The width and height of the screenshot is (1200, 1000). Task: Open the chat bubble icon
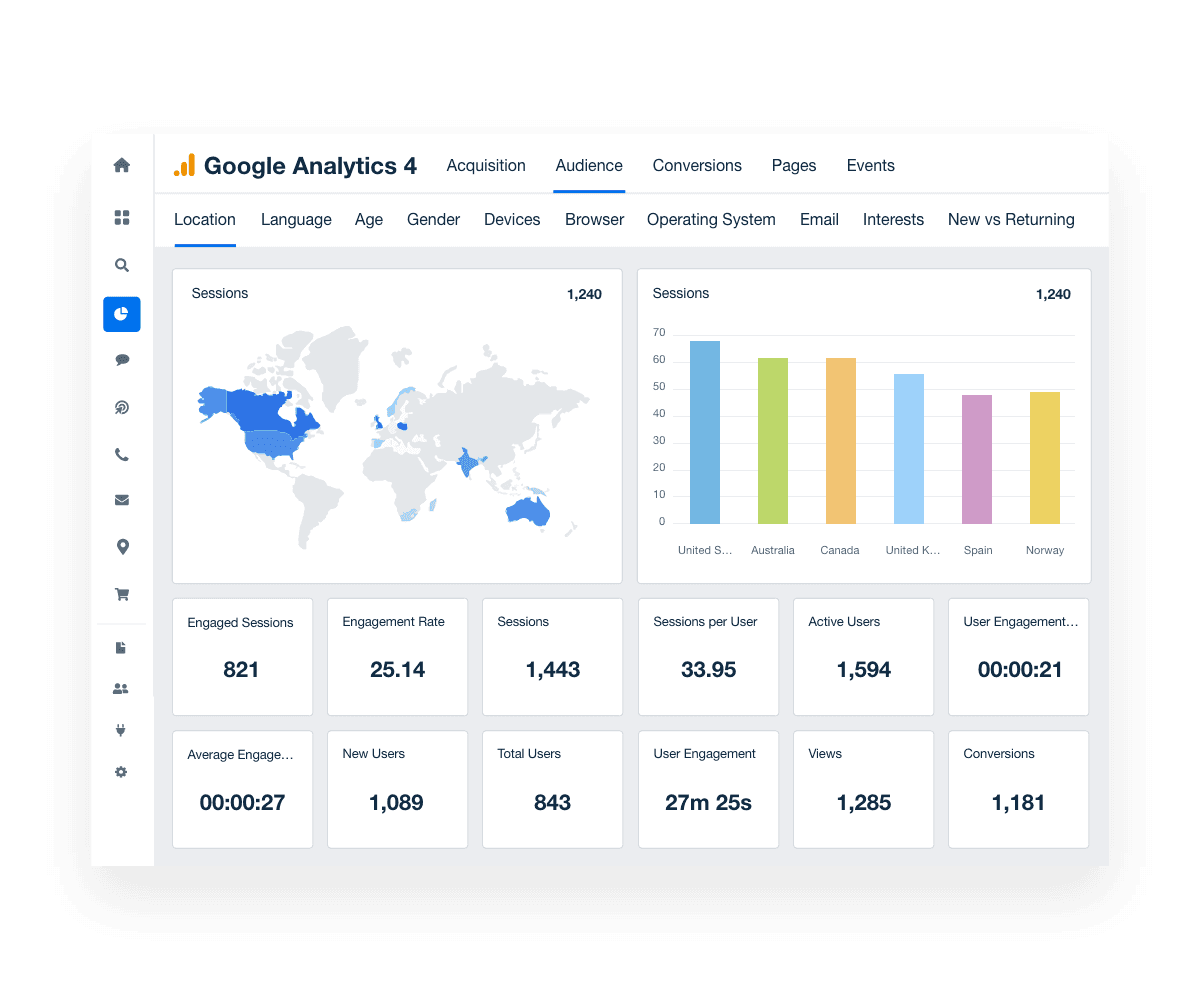pyautogui.click(x=121, y=359)
